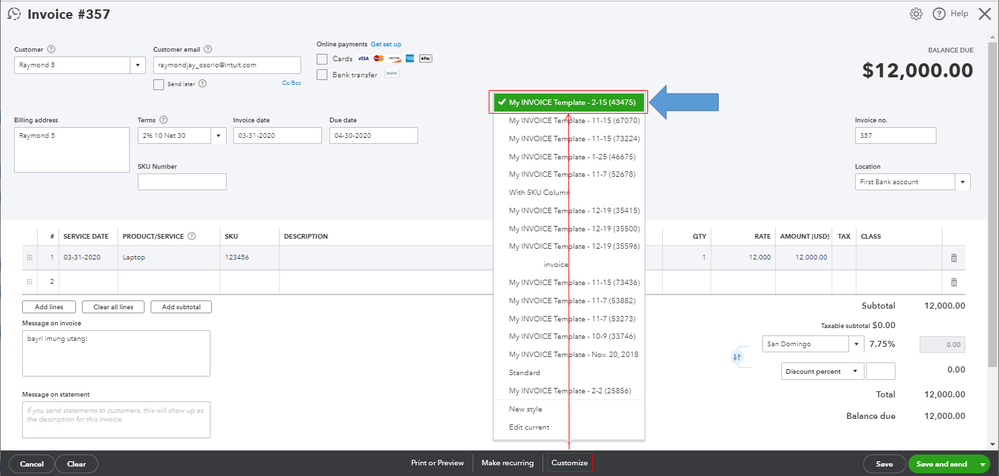Viewport: 999px width, 476px height.
Task: Delete line 2 with the trash icon
Action: point(954,282)
